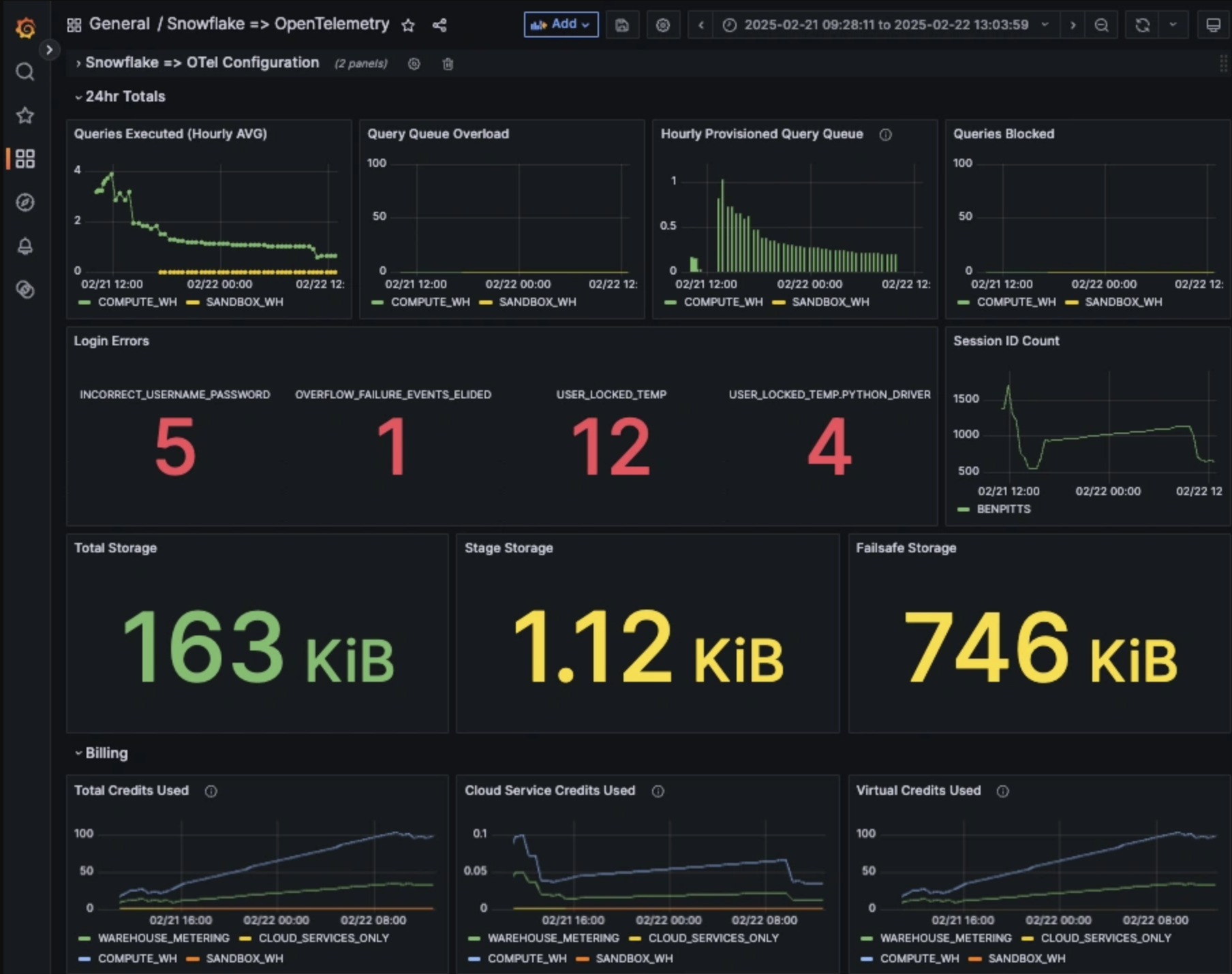Share the dashboard via share icon

pos(440,25)
